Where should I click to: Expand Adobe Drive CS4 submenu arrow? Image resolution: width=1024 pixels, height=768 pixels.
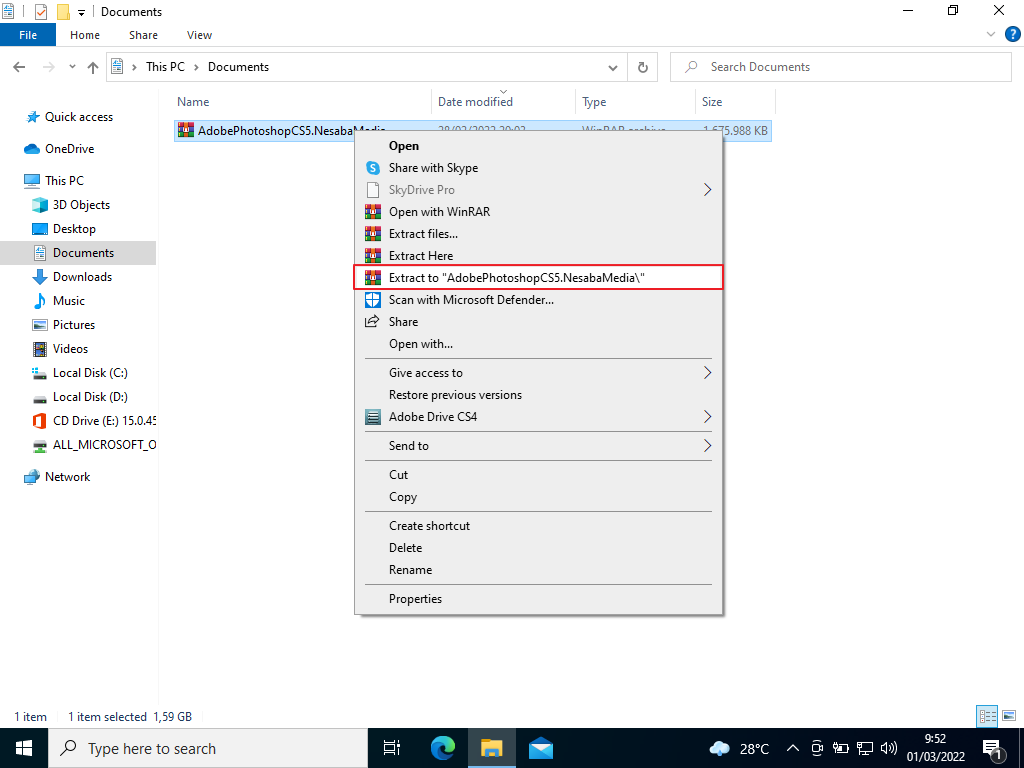click(707, 417)
